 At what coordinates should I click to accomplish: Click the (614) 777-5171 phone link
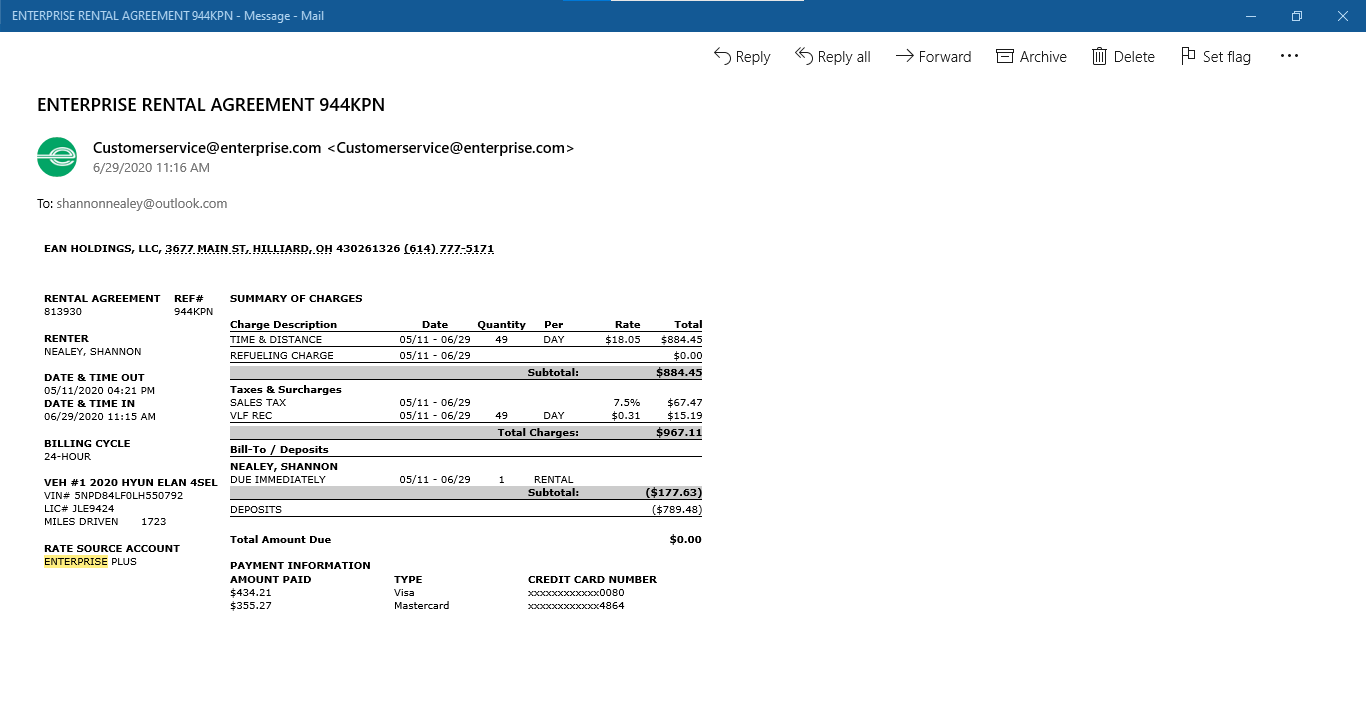[x=447, y=247]
